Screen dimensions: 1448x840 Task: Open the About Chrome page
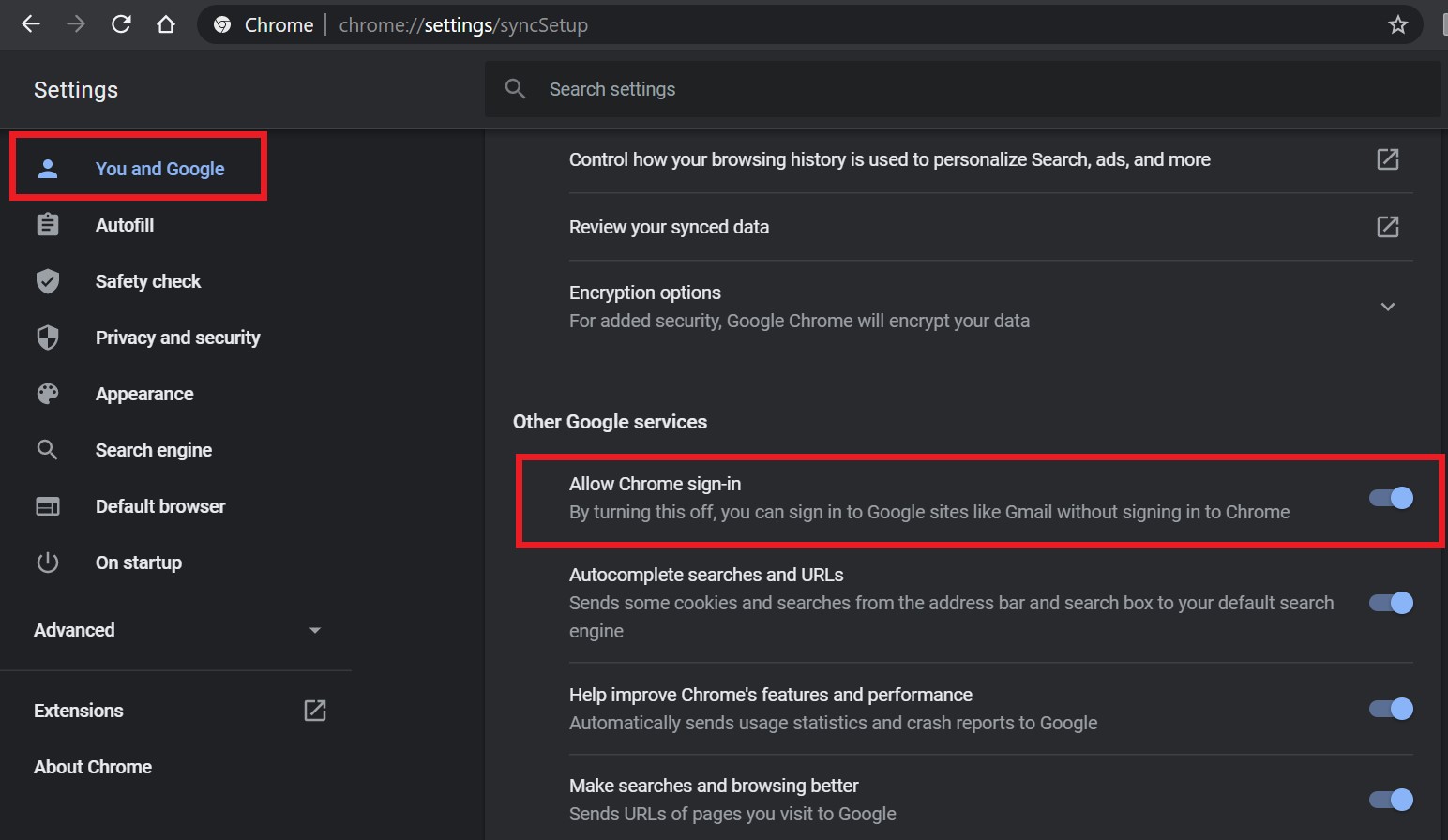click(x=92, y=766)
